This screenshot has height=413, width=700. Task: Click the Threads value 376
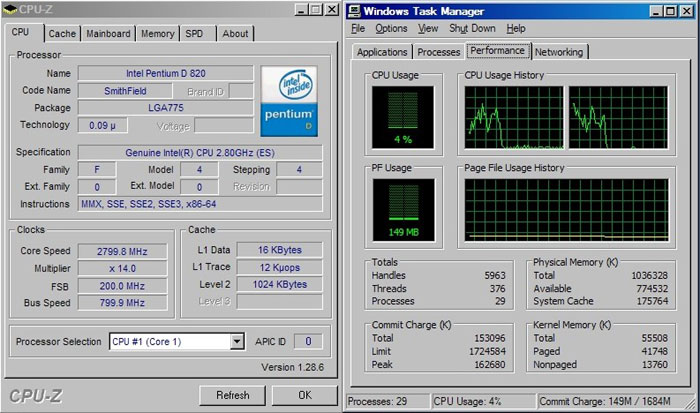click(x=497, y=288)
